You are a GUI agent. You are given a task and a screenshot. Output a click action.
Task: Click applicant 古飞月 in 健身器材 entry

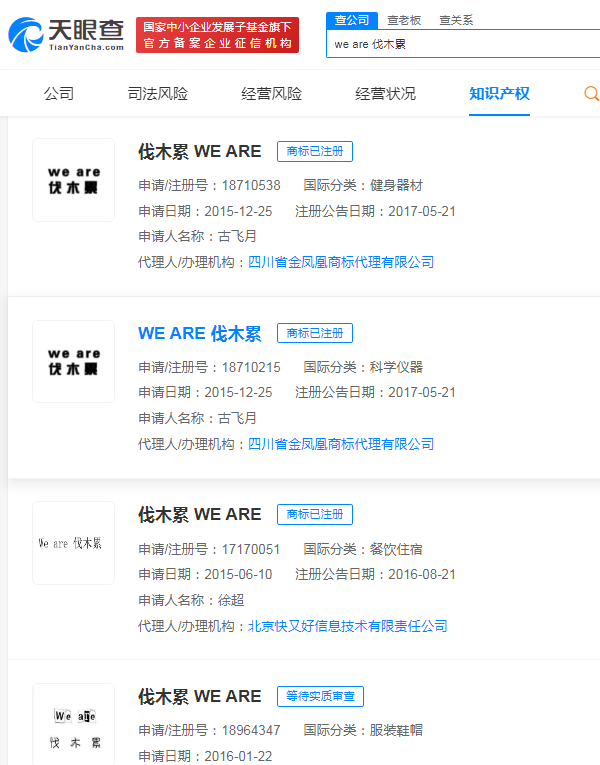coord(237,237)
